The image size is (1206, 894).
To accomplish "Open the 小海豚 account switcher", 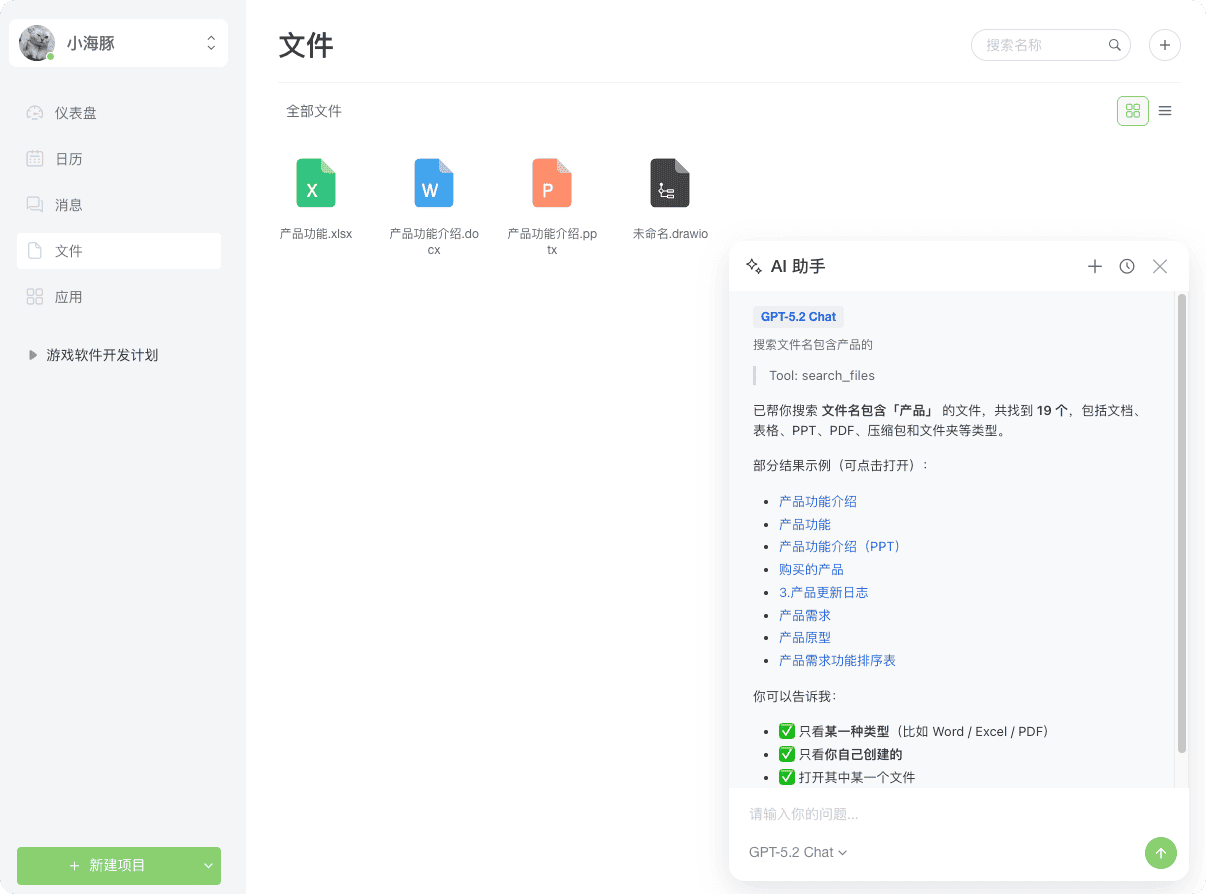I will (119, 43).
